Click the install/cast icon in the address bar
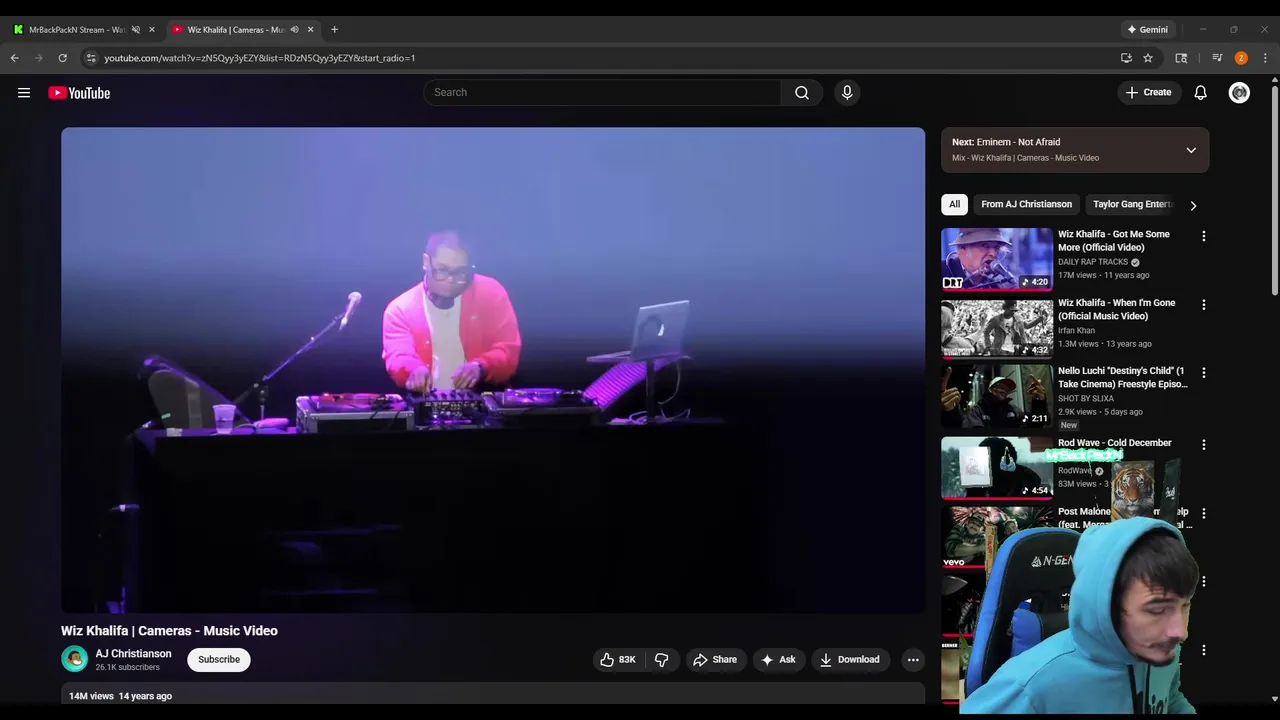 (x=1126, y=58)
